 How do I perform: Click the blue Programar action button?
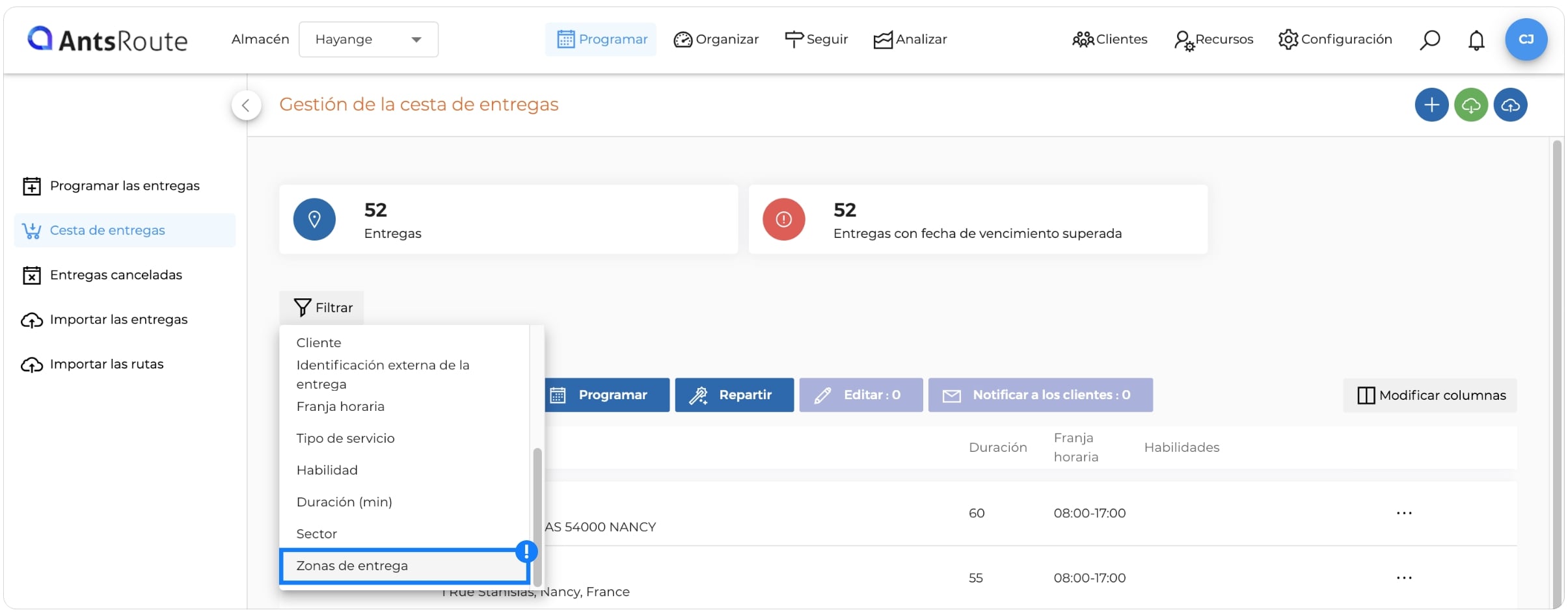(x=606, y=395)
